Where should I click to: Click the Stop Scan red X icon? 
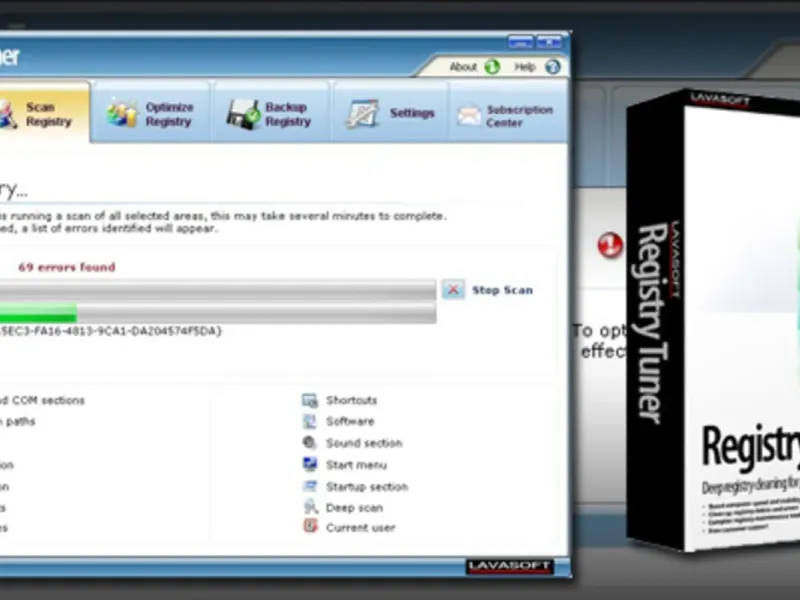pos(453,290)
